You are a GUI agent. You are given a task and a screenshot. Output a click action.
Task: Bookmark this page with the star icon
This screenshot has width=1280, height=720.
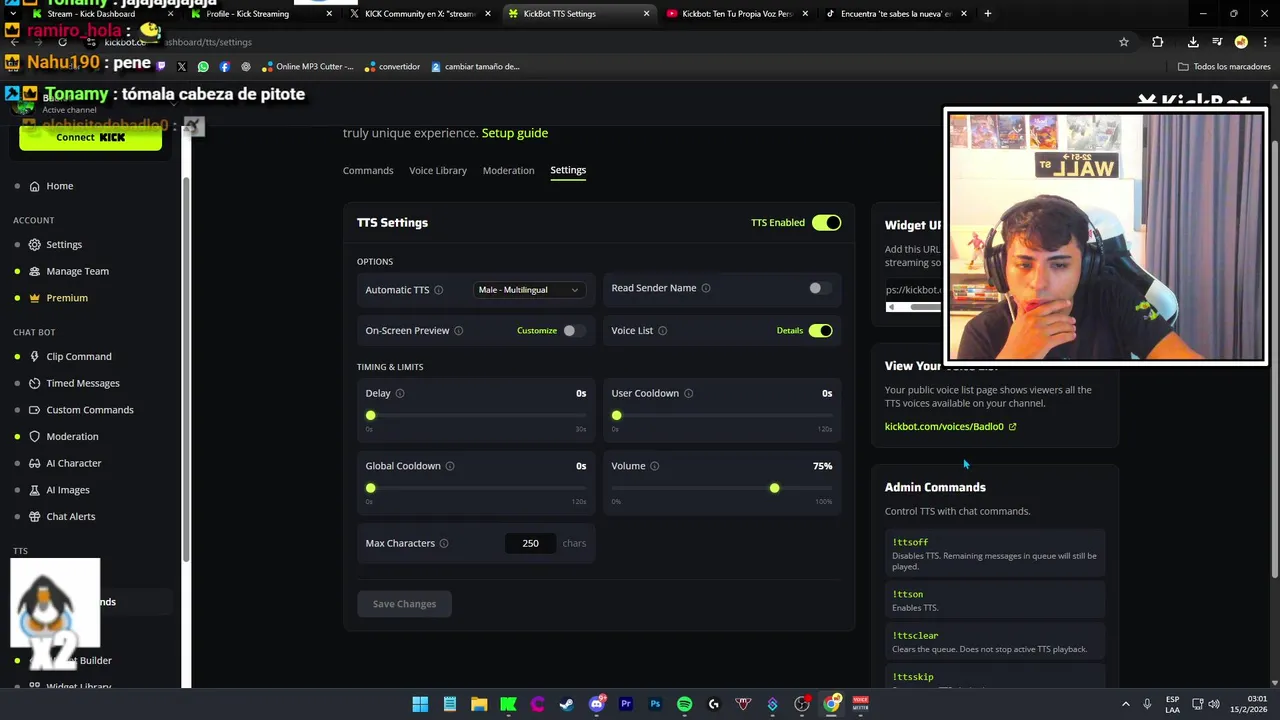click(1124, 42)
